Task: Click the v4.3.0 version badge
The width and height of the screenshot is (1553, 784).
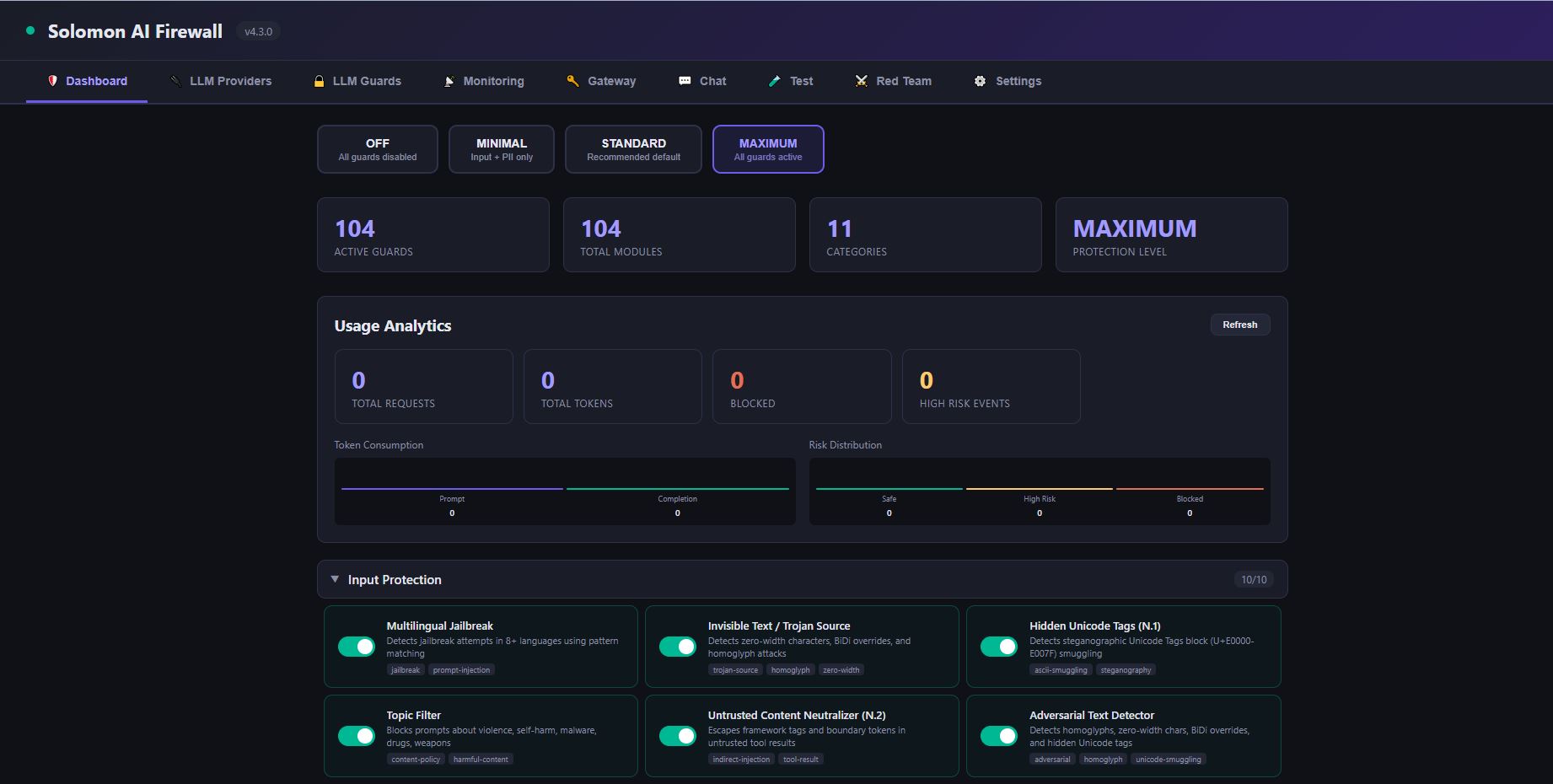Action: coord(258,31)
